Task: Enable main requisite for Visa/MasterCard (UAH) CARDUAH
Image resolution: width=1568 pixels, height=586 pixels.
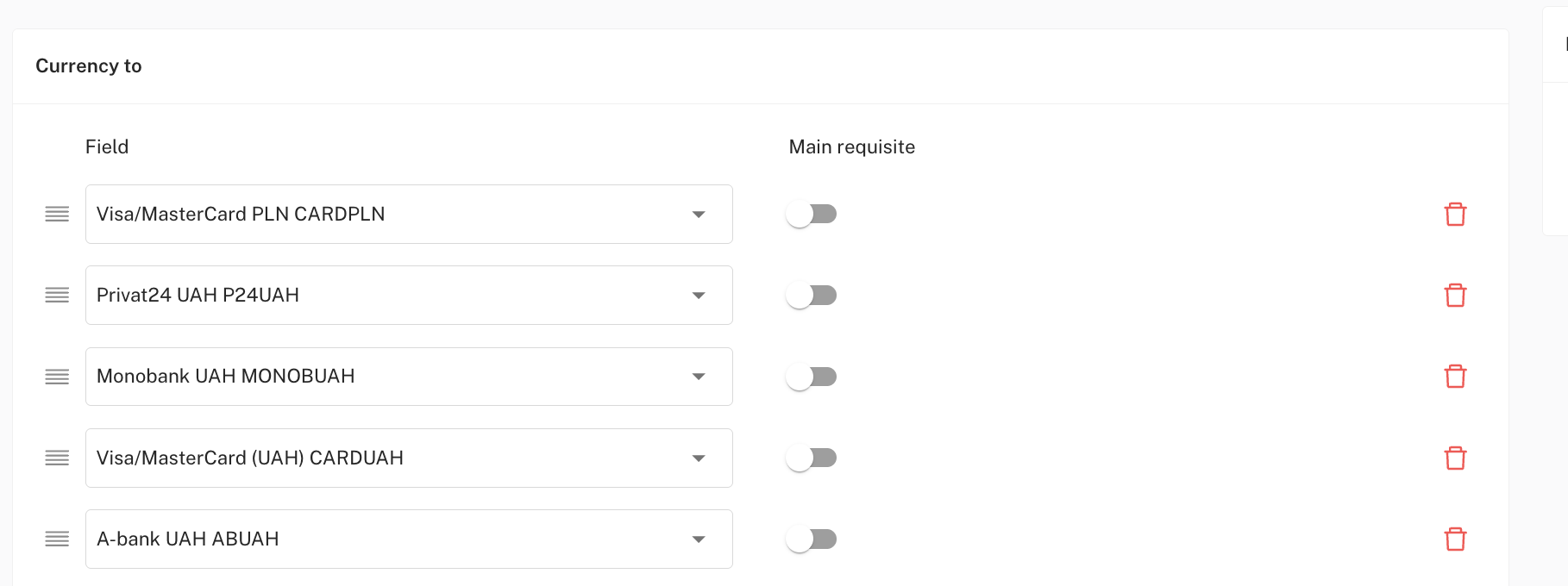Action: coord(812,458)
